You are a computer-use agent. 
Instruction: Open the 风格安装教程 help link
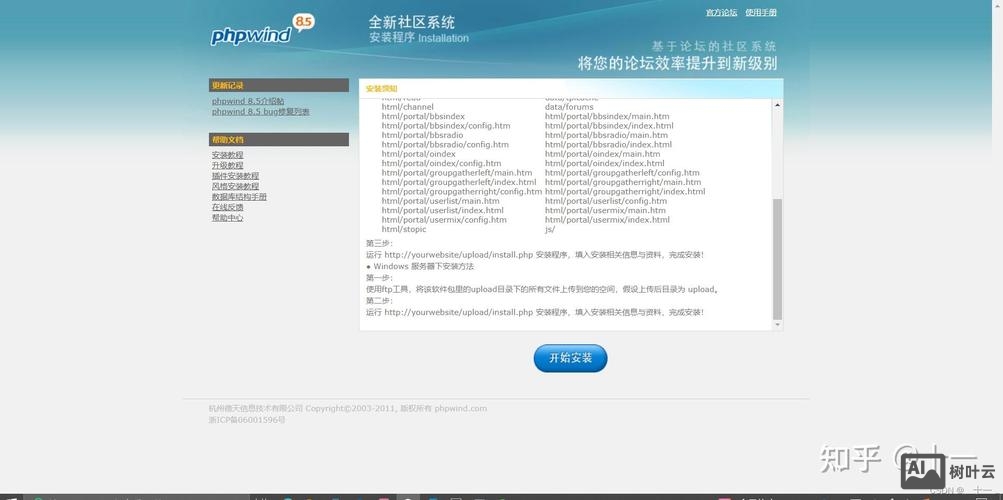(x=235, y=186)
